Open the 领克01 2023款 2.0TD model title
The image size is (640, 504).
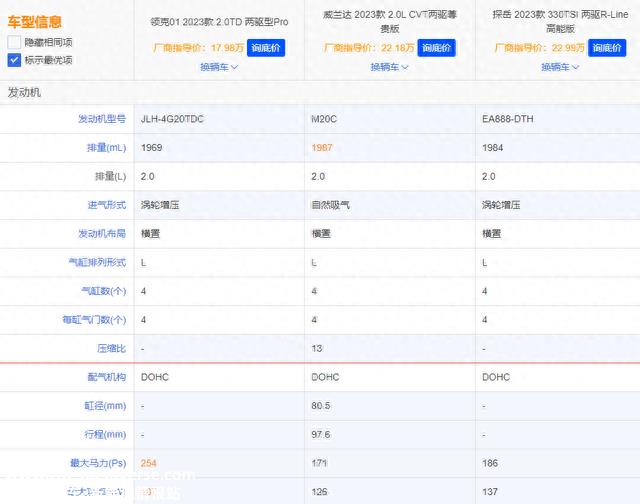pyautogui.click(x=219, y=22)
